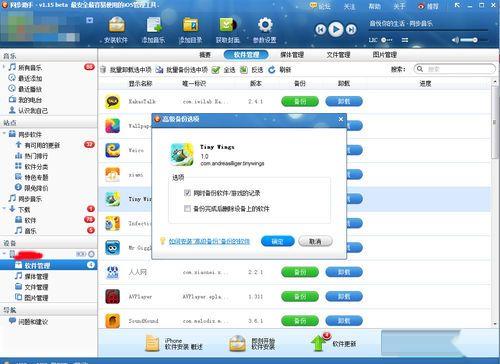This screenshot has width=500, height=364.
Task: Open 关注 menu in title bar
Action: click(x=349, y=6)
